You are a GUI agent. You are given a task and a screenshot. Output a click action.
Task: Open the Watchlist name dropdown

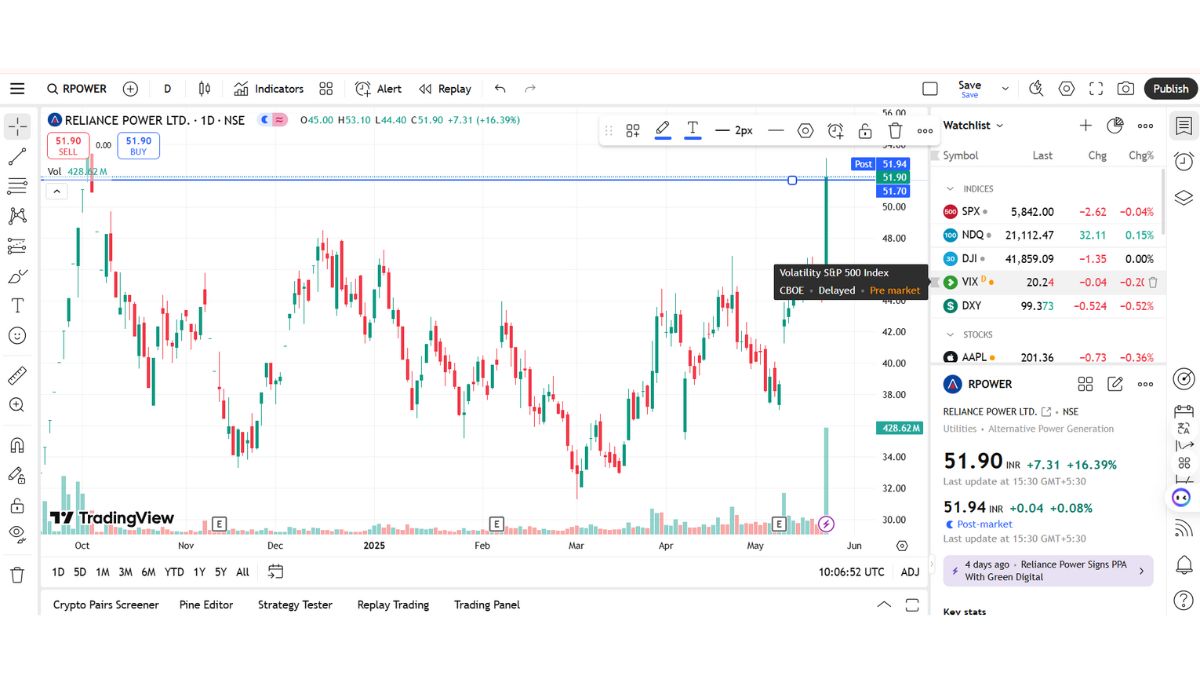pyautogui.click(x=973, y=125)
